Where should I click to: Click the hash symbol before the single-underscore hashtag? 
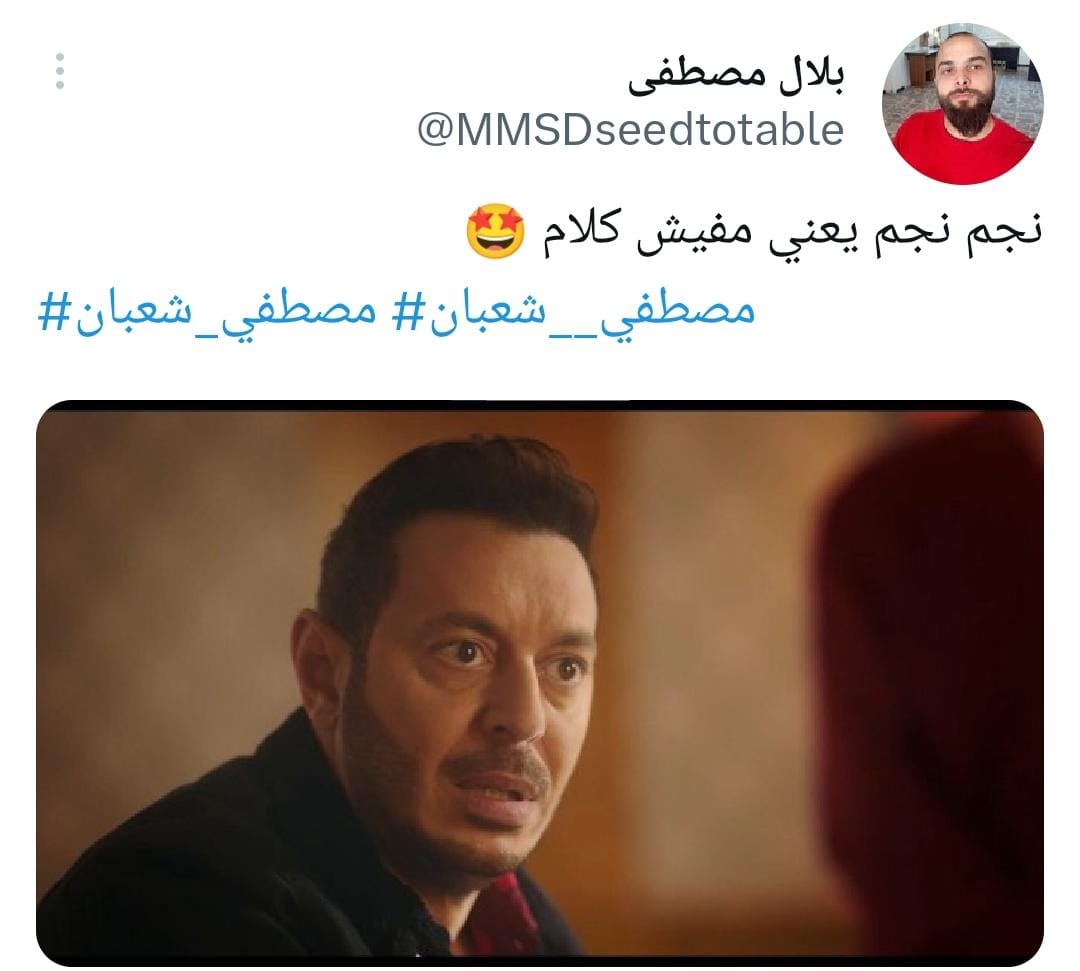click(x=54, y=311)
